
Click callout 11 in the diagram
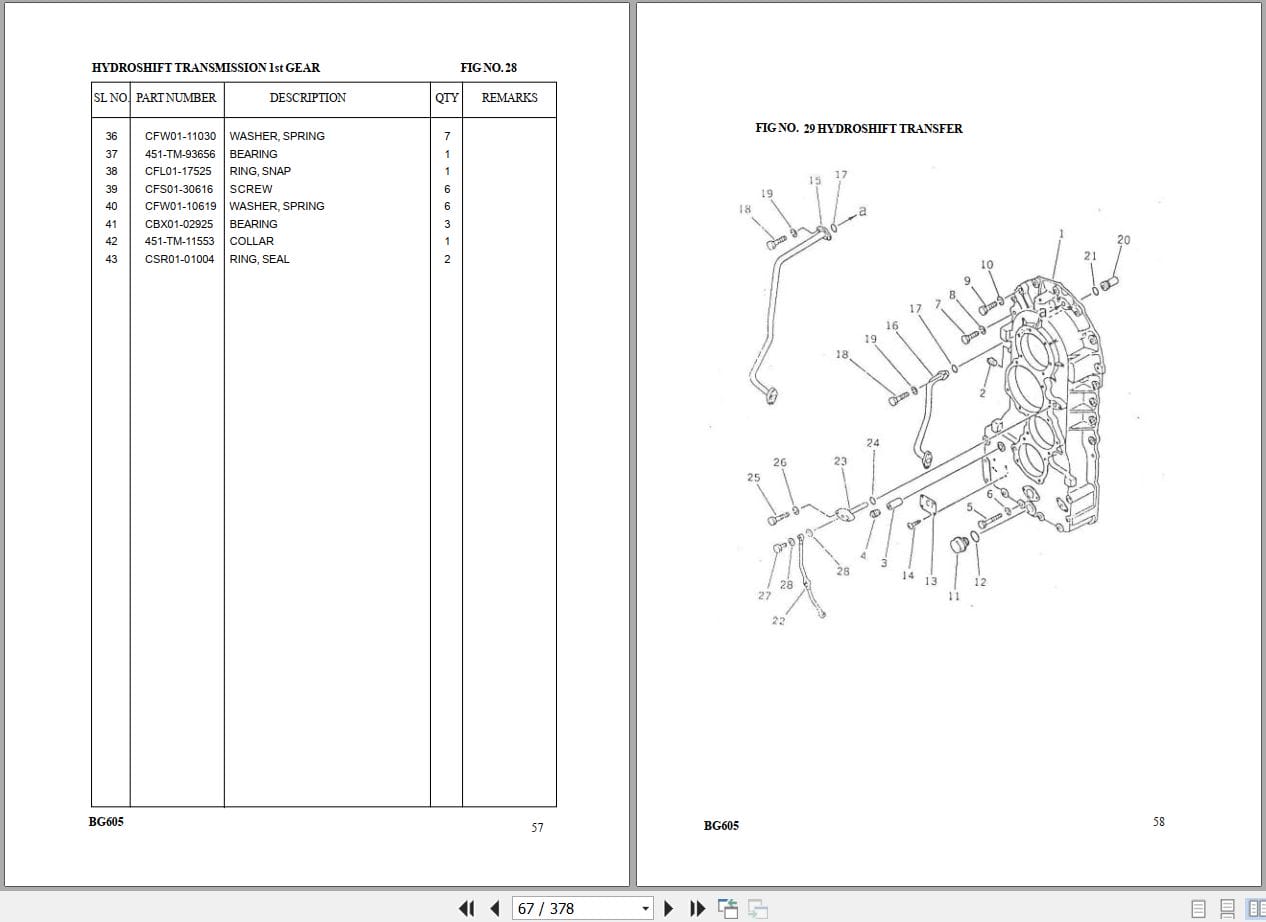point(954,596)
